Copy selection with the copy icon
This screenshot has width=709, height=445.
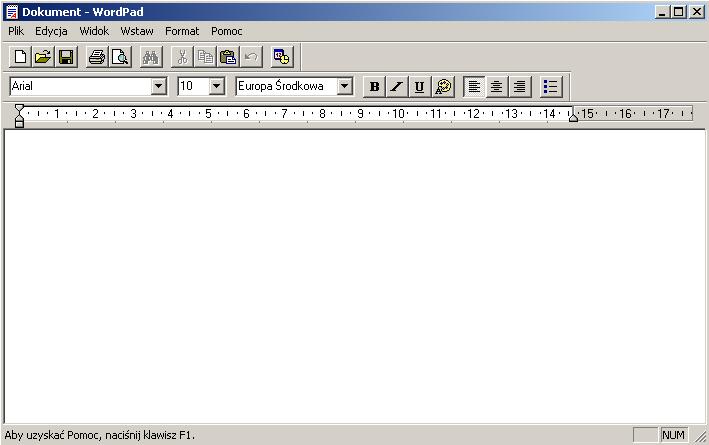[x=205, y=57]
